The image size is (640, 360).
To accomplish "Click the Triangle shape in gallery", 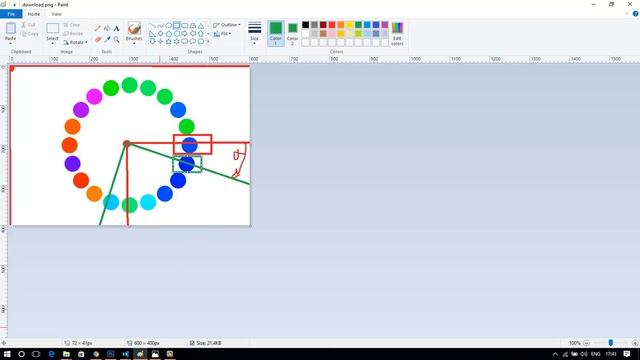I will click(x=201, y=25).
